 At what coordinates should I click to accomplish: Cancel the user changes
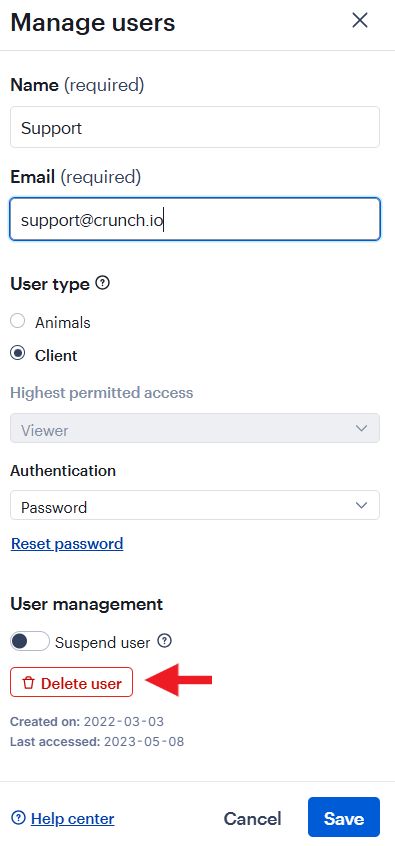tap(253, 818)
